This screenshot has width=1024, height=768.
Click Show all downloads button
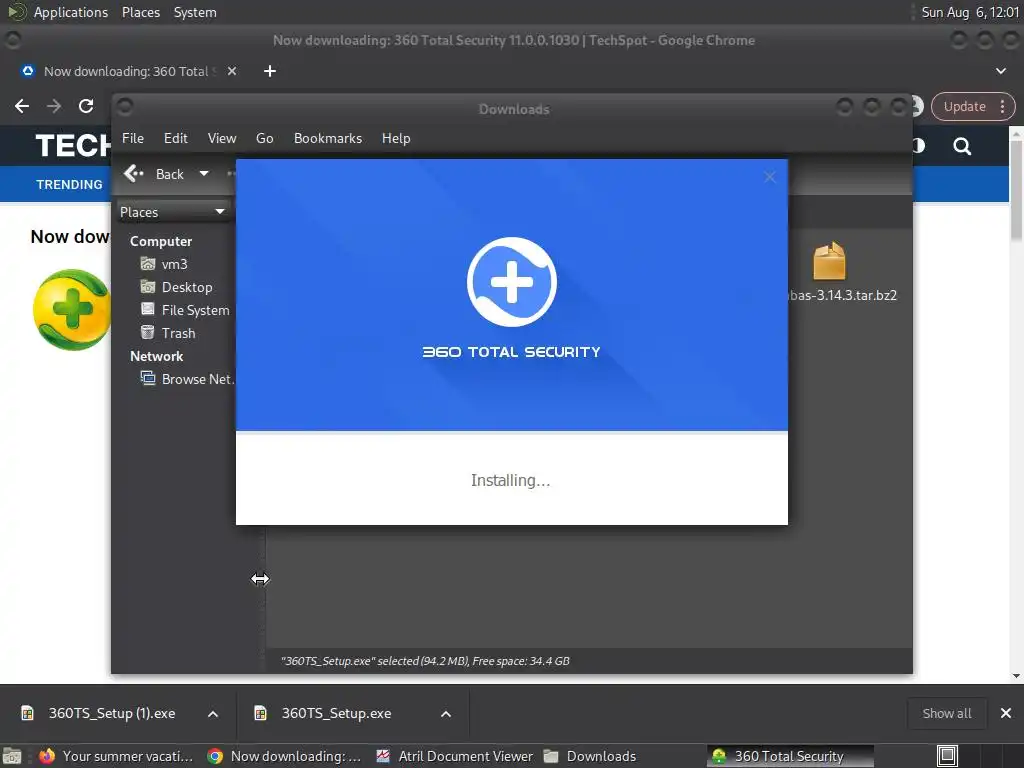[x=946, y=713]
